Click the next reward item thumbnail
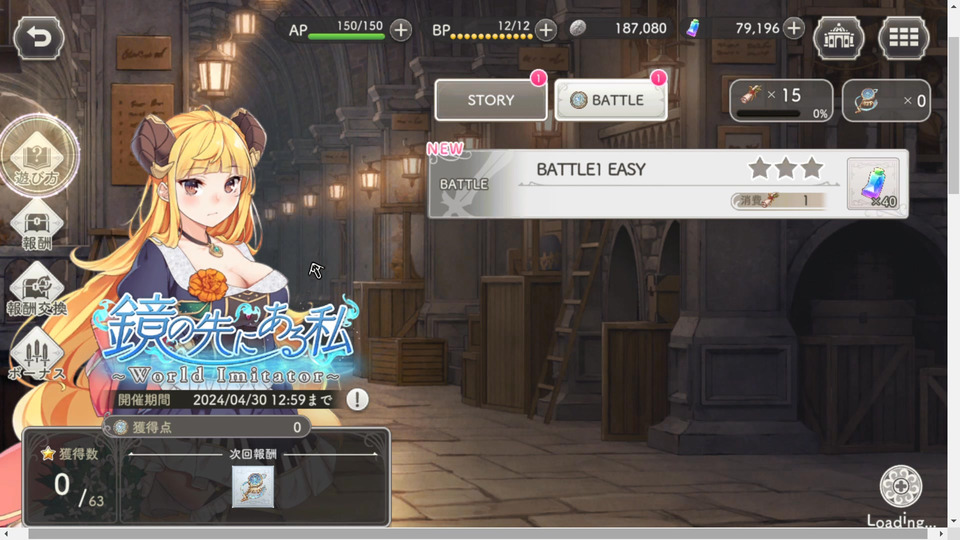 [253, 487]
